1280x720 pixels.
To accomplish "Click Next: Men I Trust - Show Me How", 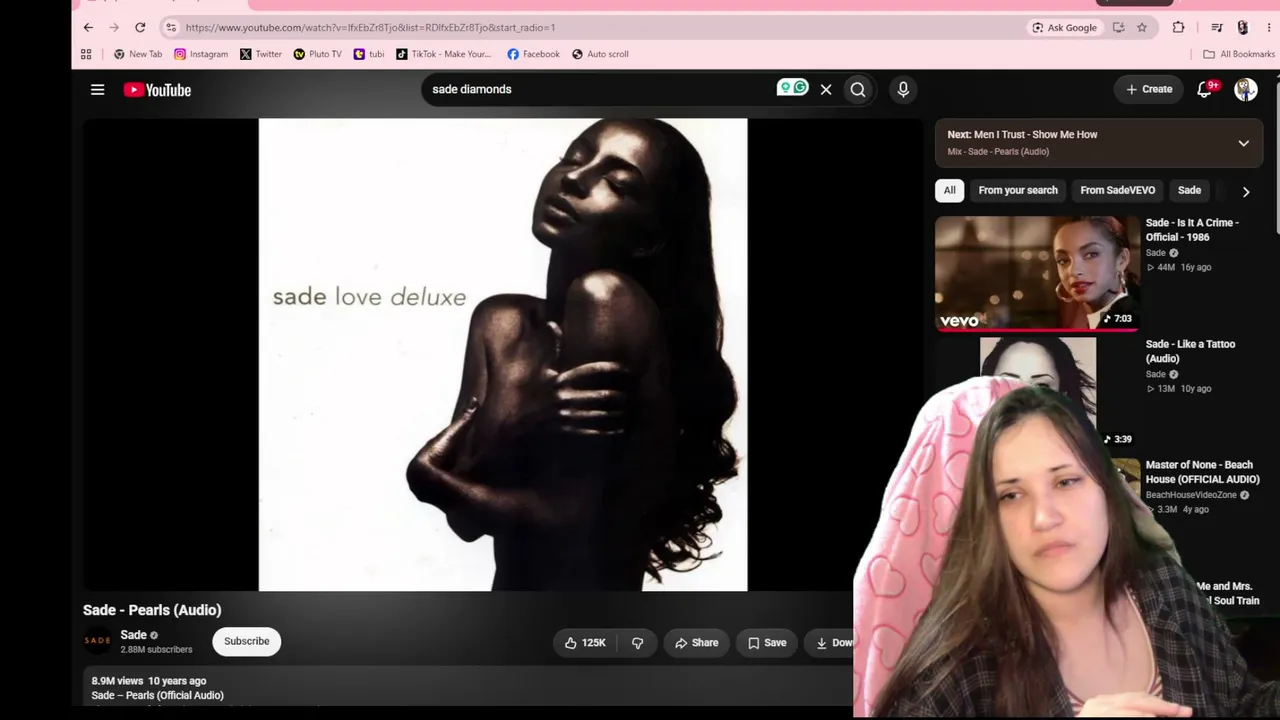I will 1022,134.
